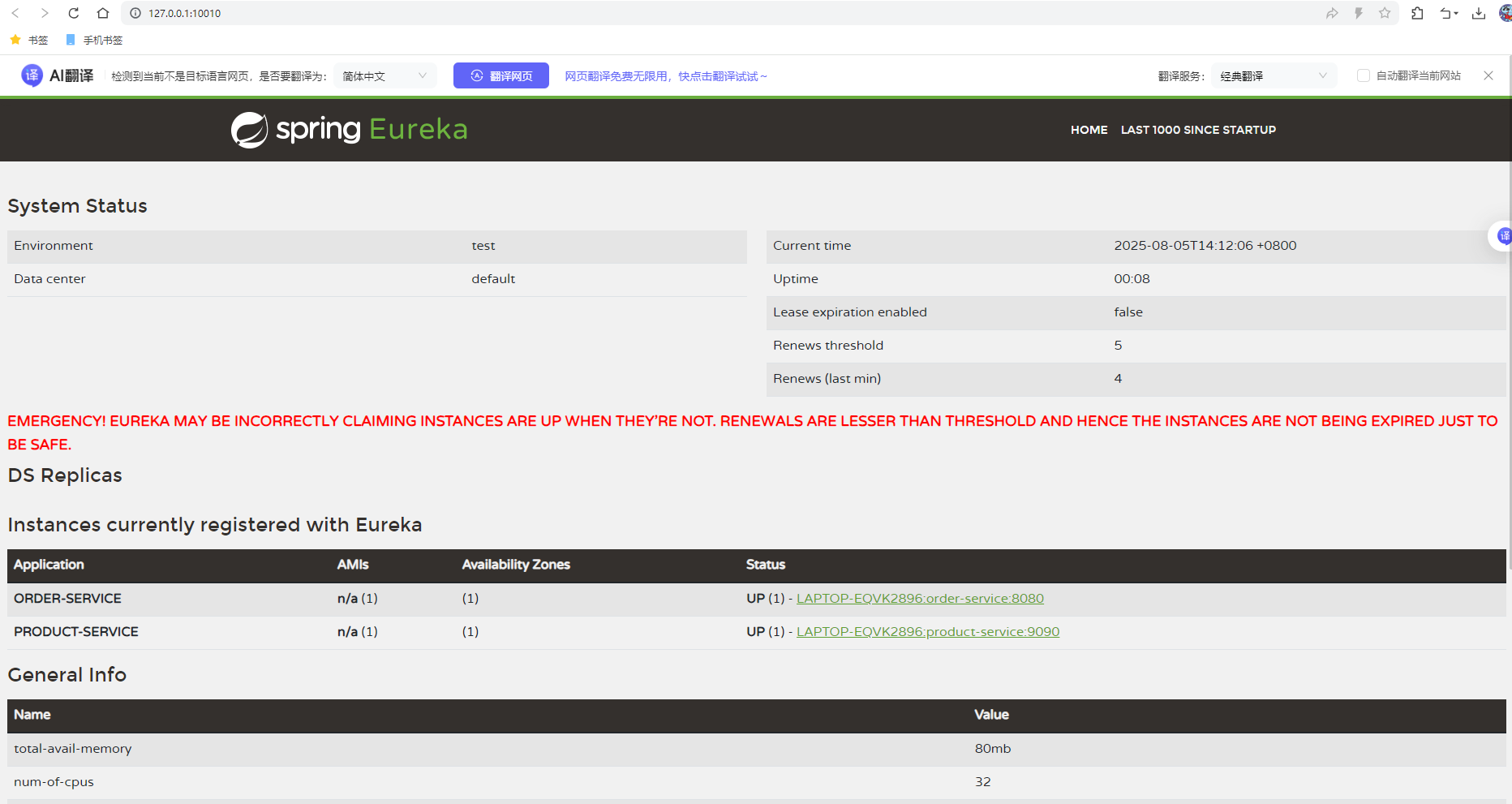Go to HOME in Eureka navbar
Image resolution: width=1512 pixels, height=804 pixels.
(1089, 130)
